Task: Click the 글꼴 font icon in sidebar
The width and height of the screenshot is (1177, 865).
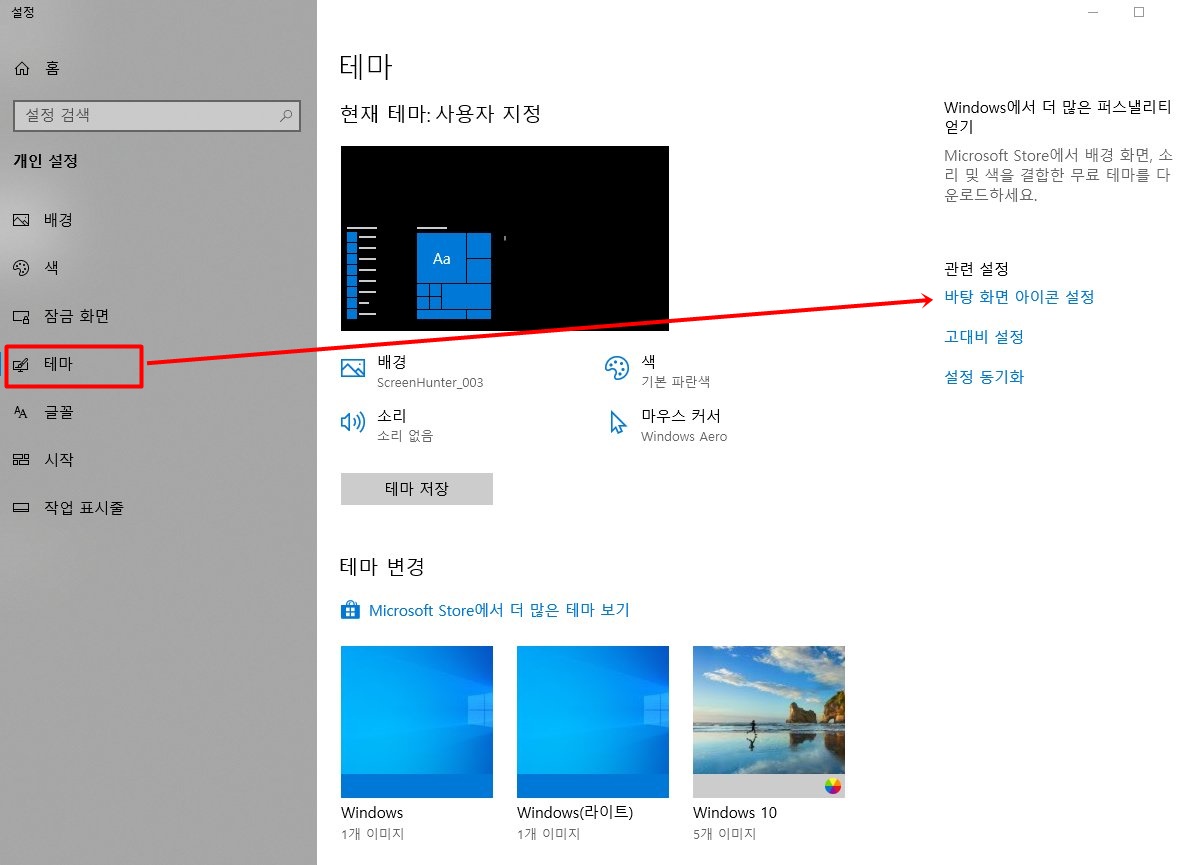Action: coord(21,412)
